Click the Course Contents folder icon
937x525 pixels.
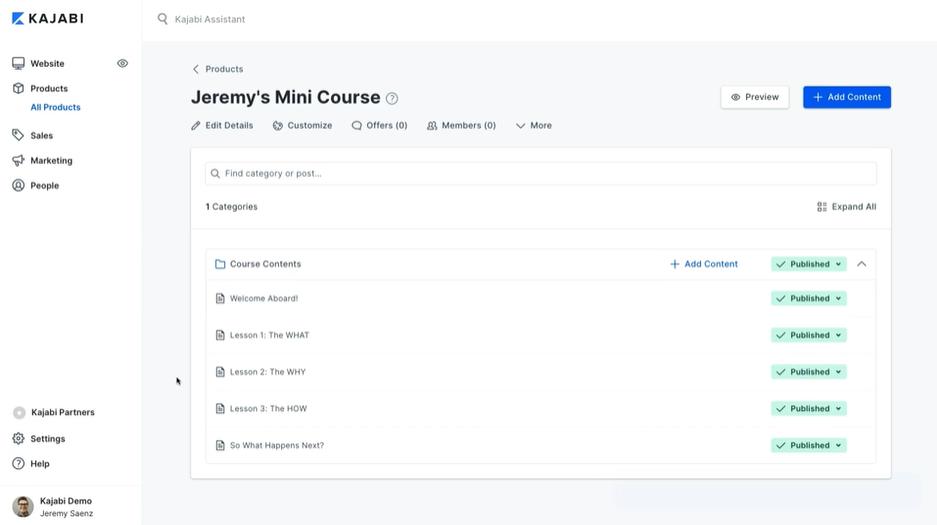[220, 264]
